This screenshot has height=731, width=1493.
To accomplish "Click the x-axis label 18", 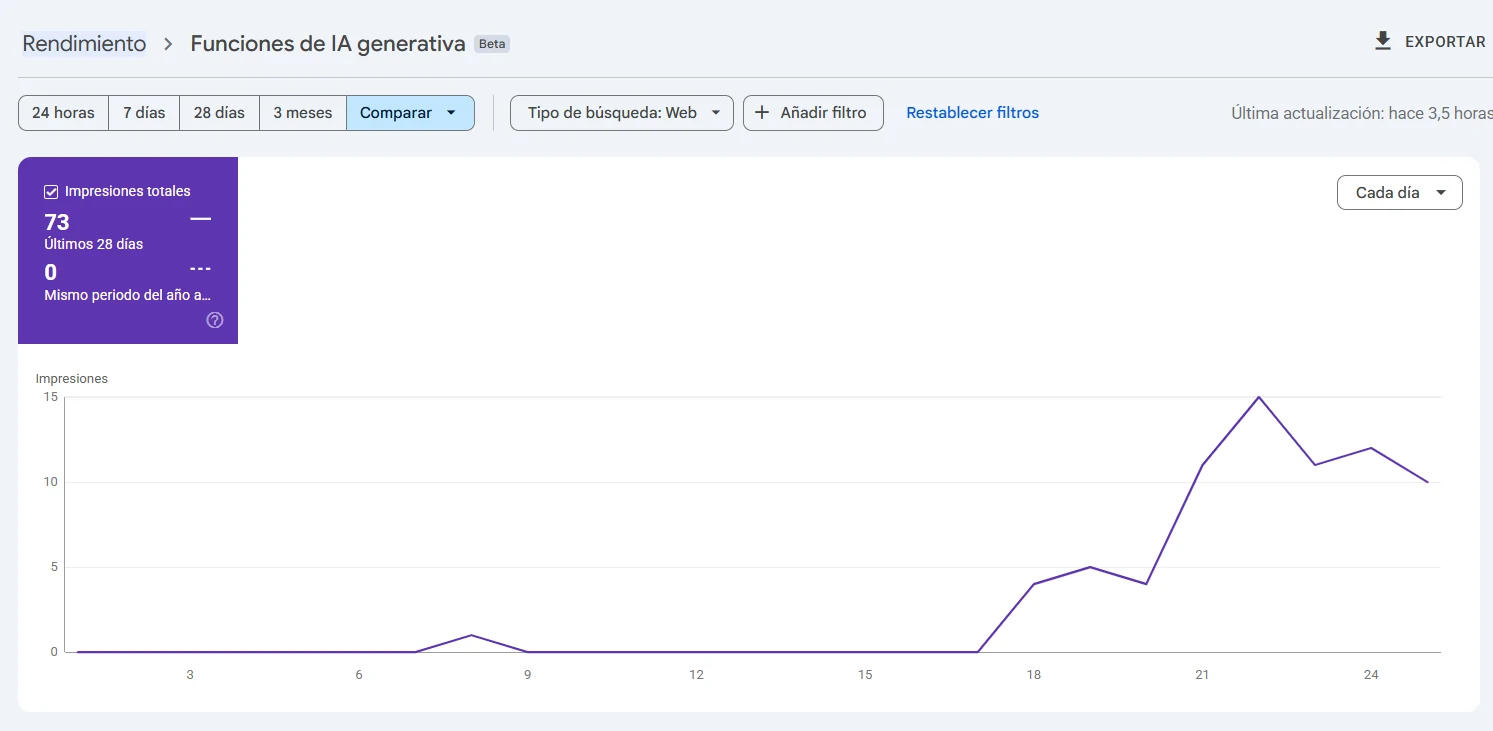I will [1033, 675].
